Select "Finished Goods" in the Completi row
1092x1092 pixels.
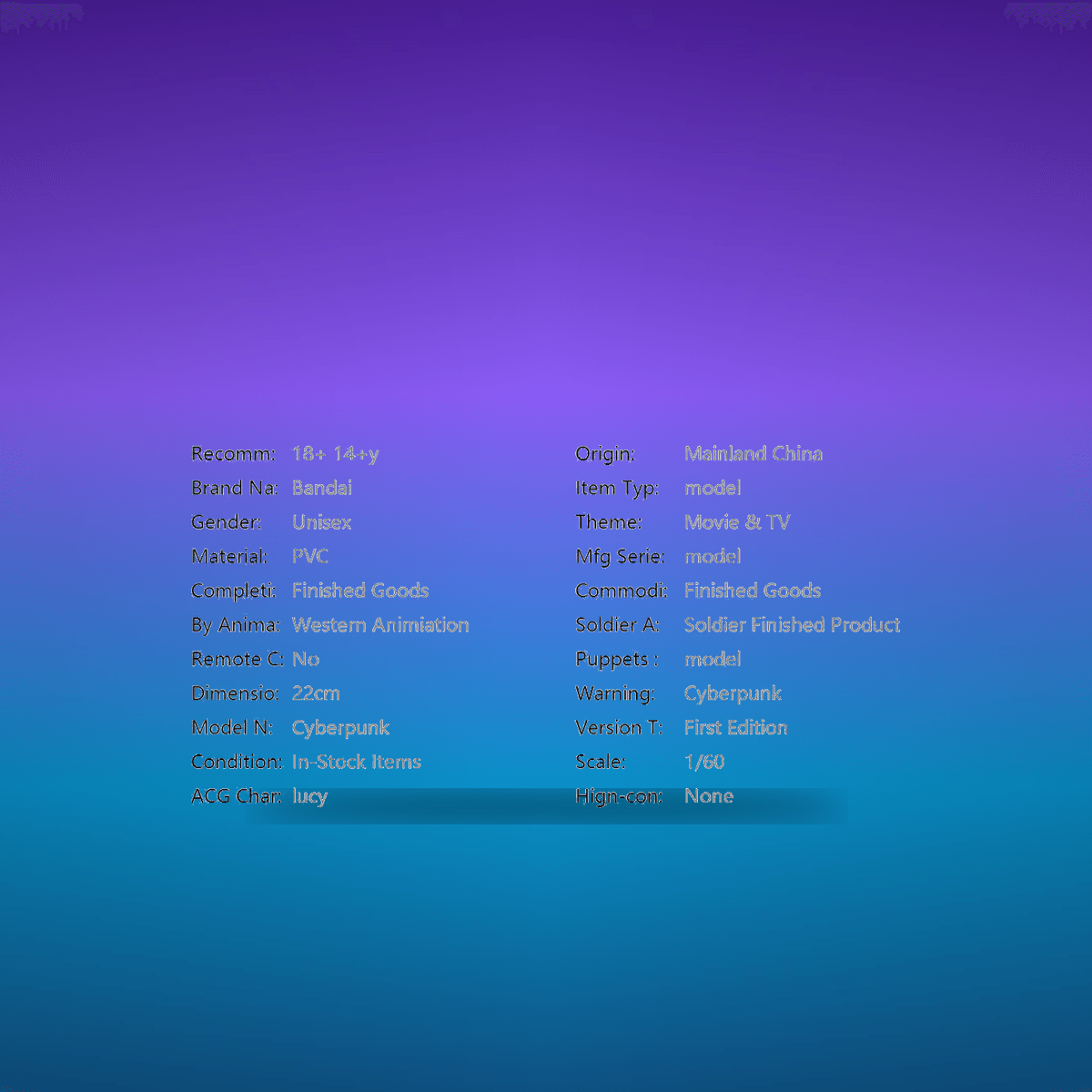coord(360,591)
